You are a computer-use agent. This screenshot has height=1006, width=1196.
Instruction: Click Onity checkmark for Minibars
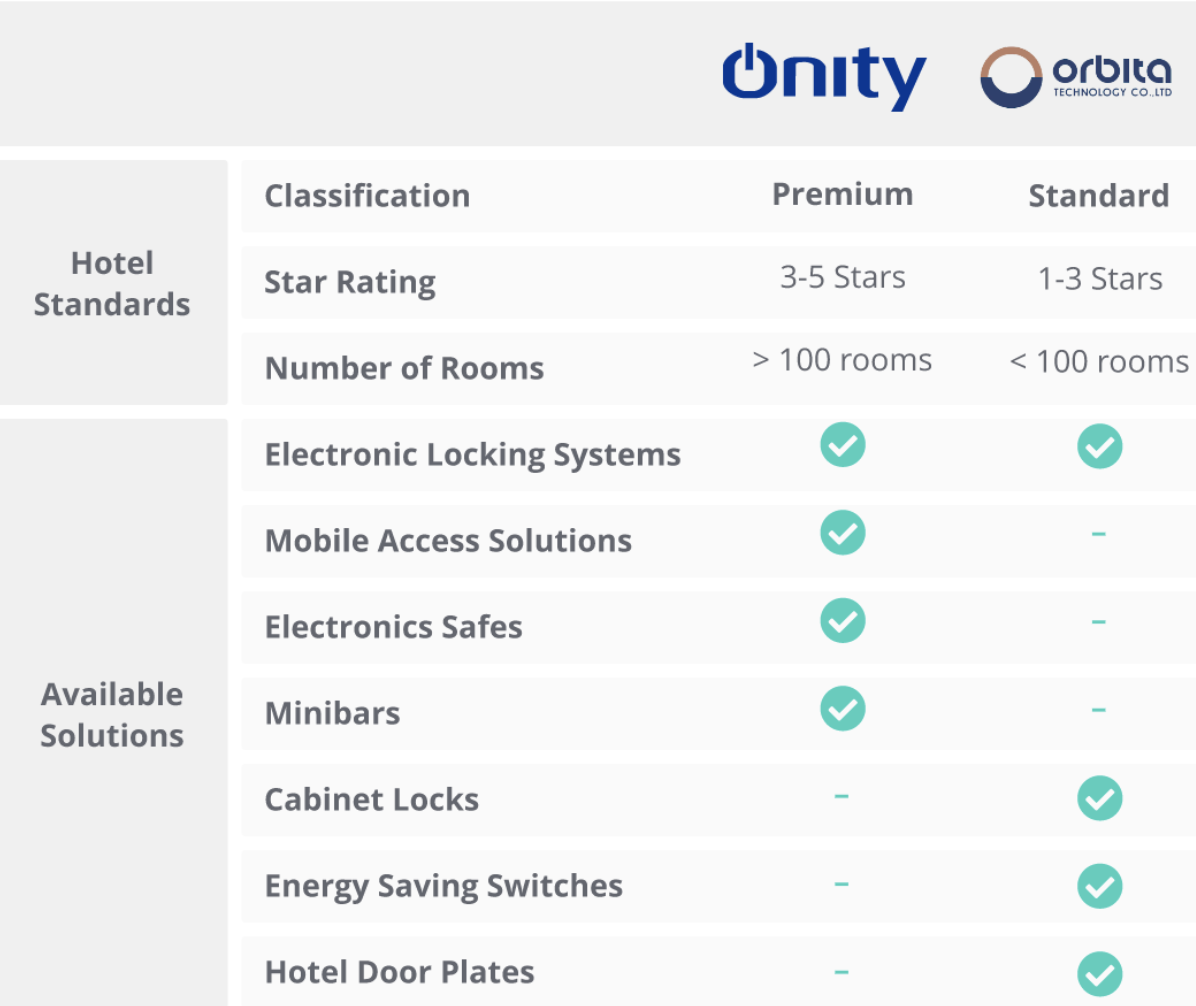tap(843, 709)
